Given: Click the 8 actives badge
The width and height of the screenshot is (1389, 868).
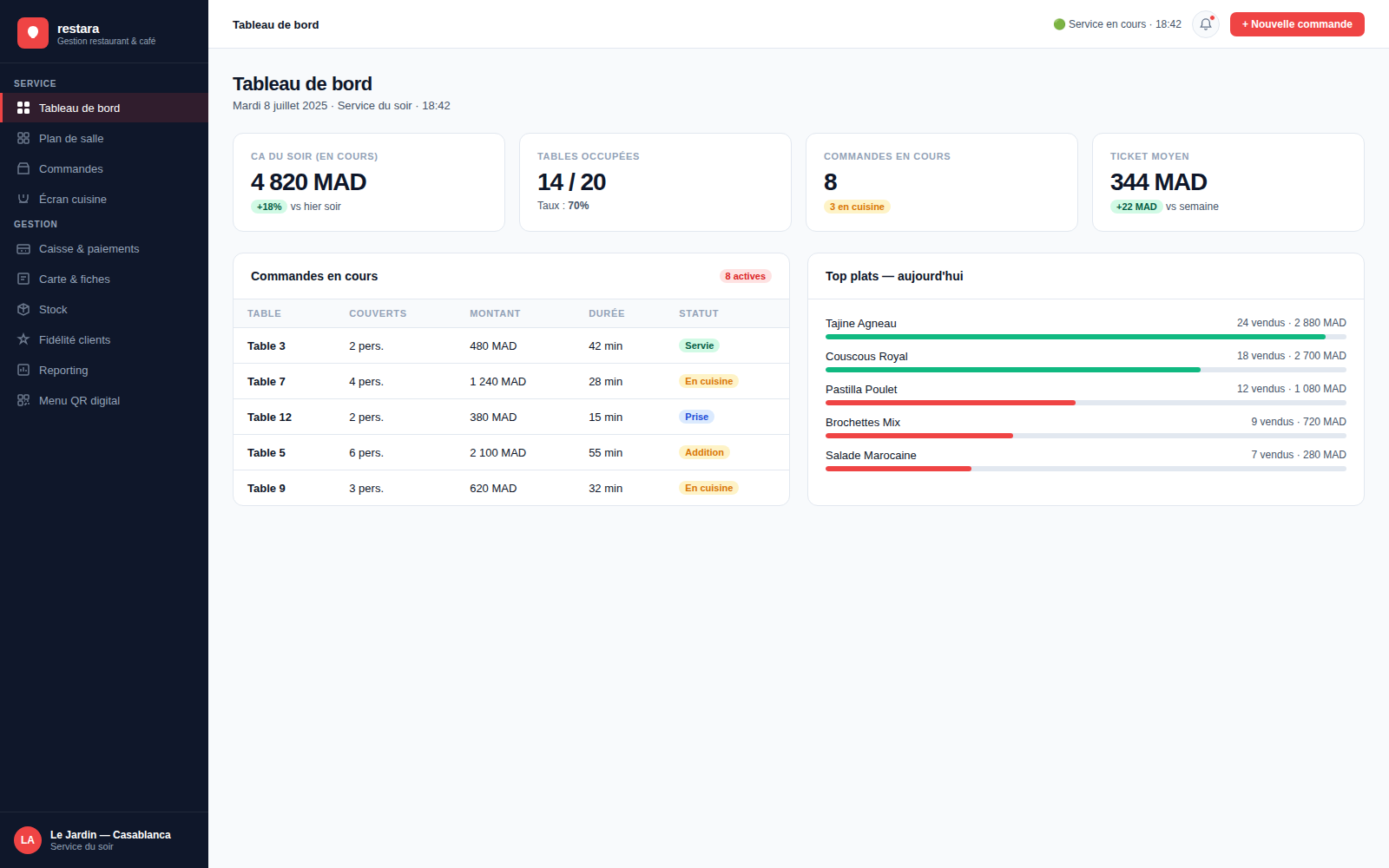Looking at the screenshot, I should [x=746, y=276].
